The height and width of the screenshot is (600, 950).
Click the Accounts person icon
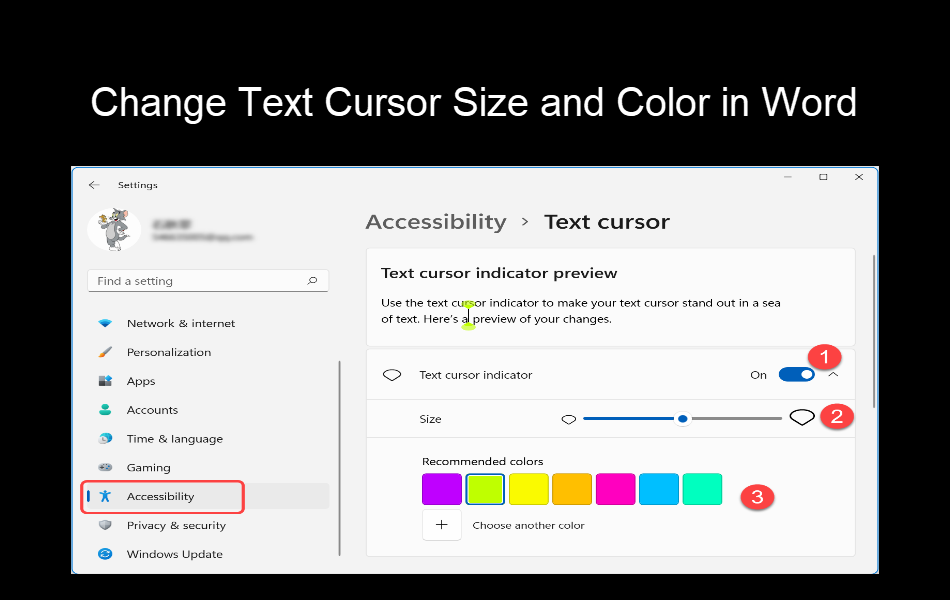click(105, 410)
